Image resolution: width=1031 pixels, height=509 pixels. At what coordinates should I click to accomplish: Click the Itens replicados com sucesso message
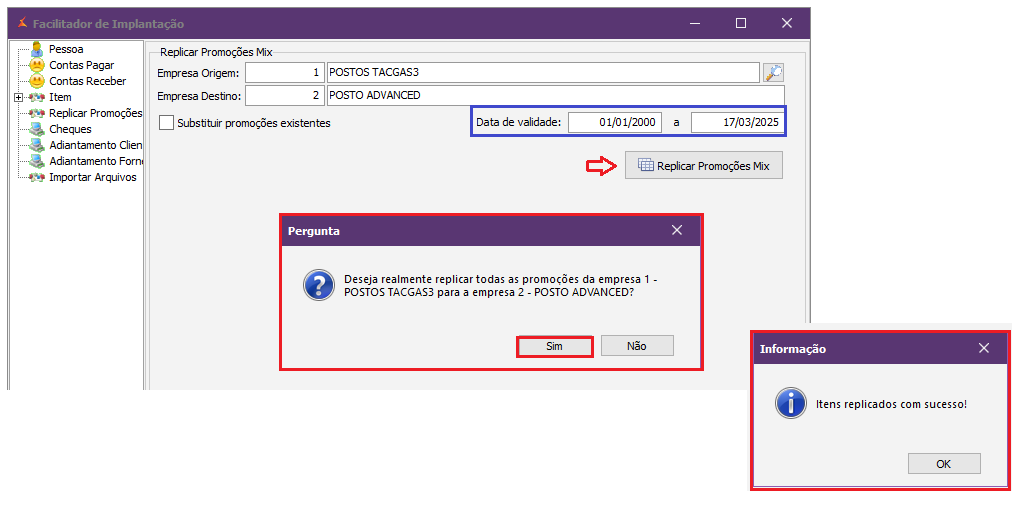[x=892, y=403]
